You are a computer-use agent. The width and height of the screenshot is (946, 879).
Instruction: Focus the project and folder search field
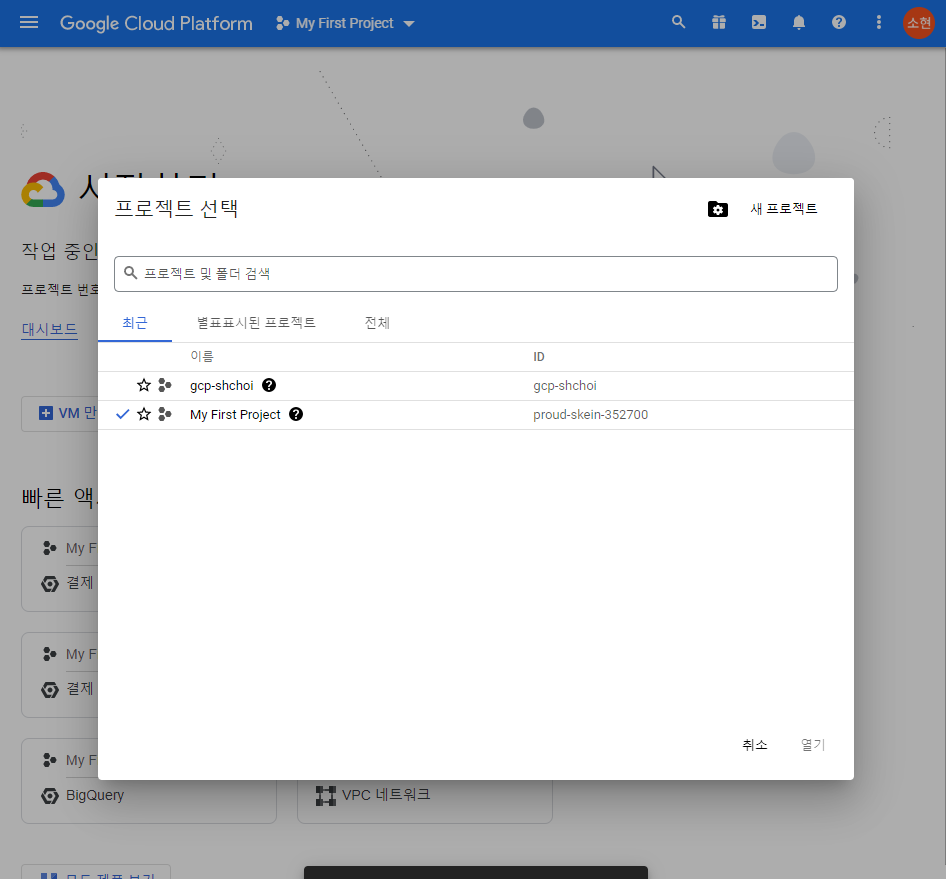point(476,274)
